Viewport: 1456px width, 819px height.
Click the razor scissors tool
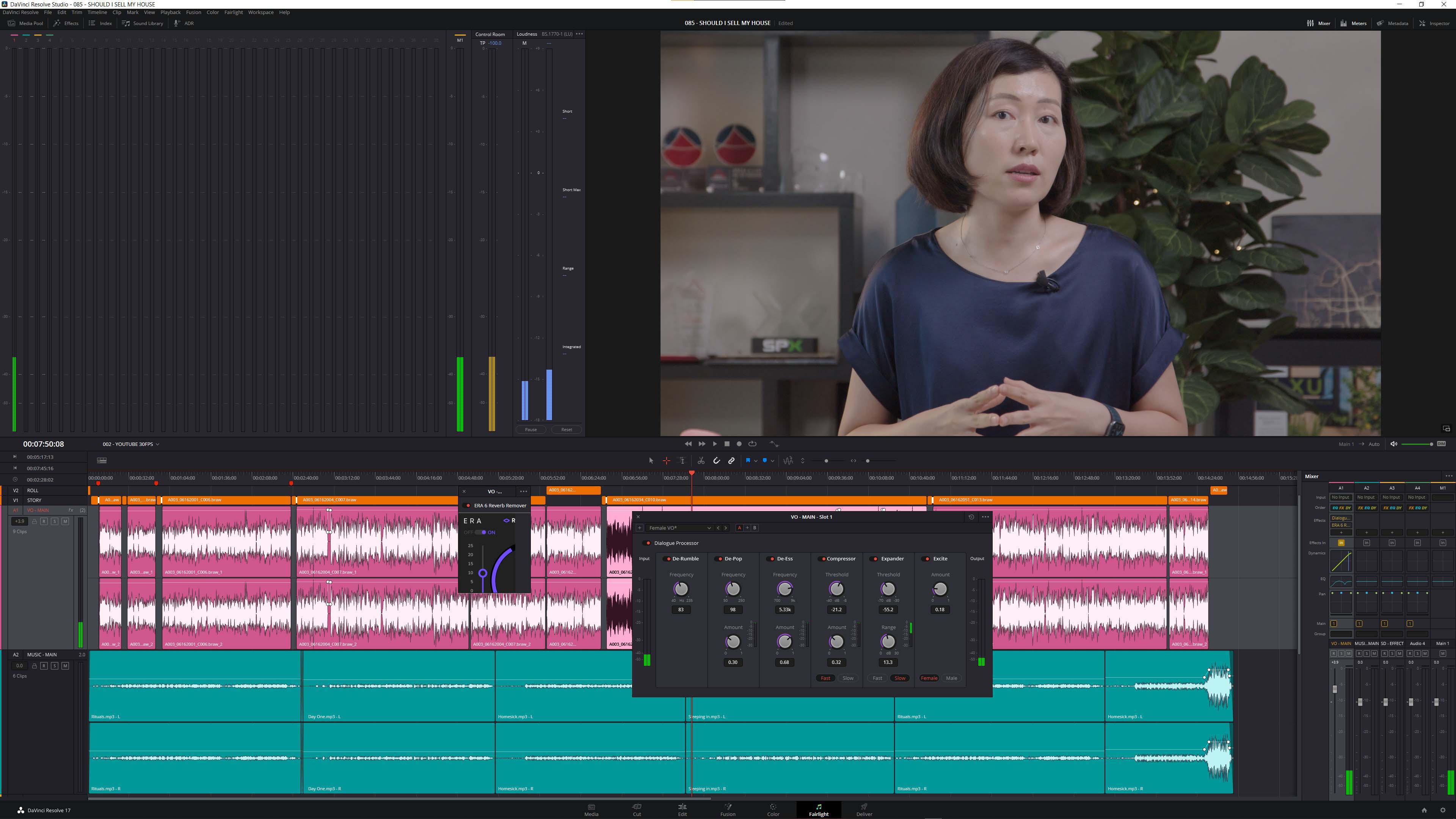coord(701,461)
